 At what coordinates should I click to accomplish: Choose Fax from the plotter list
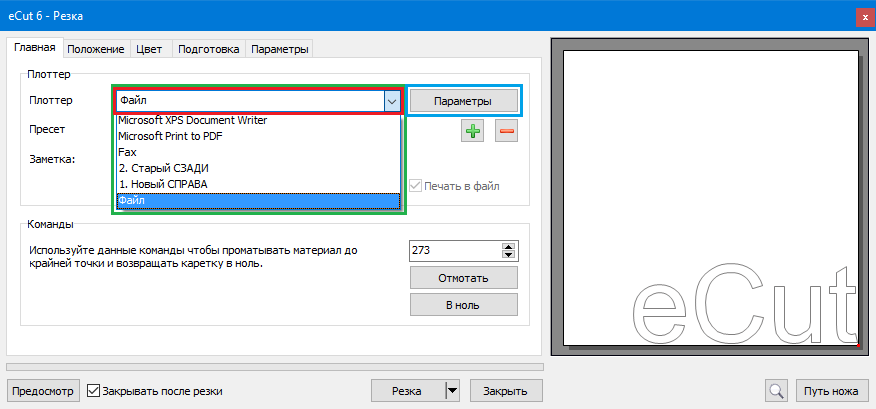click(259, 152)
